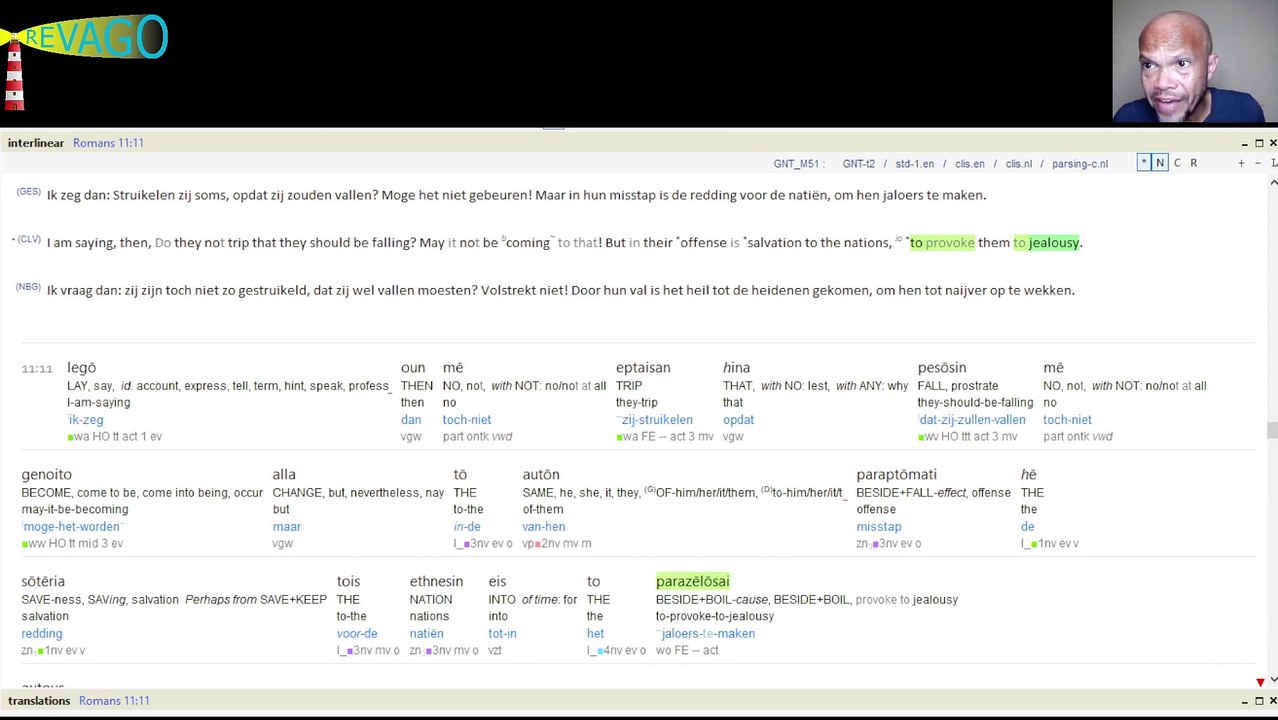Click the Greek word sōtēria

click(43, 582)
